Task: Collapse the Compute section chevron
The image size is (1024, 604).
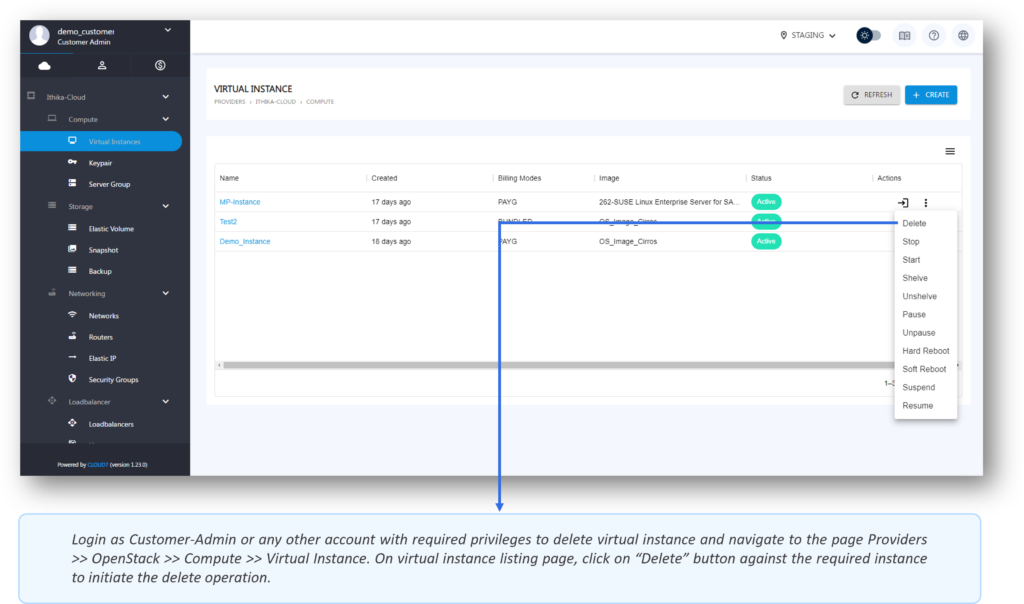Action: click(166, 119)
